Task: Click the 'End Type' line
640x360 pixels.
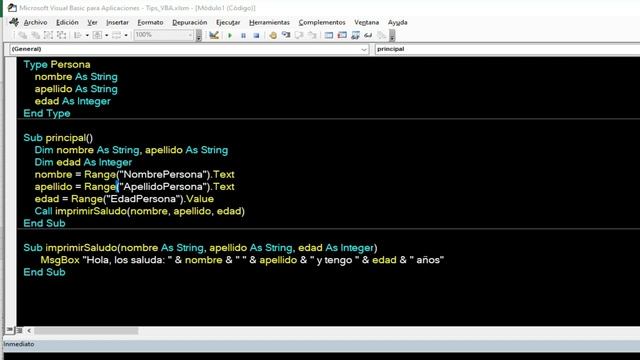Action: (47, 113)
